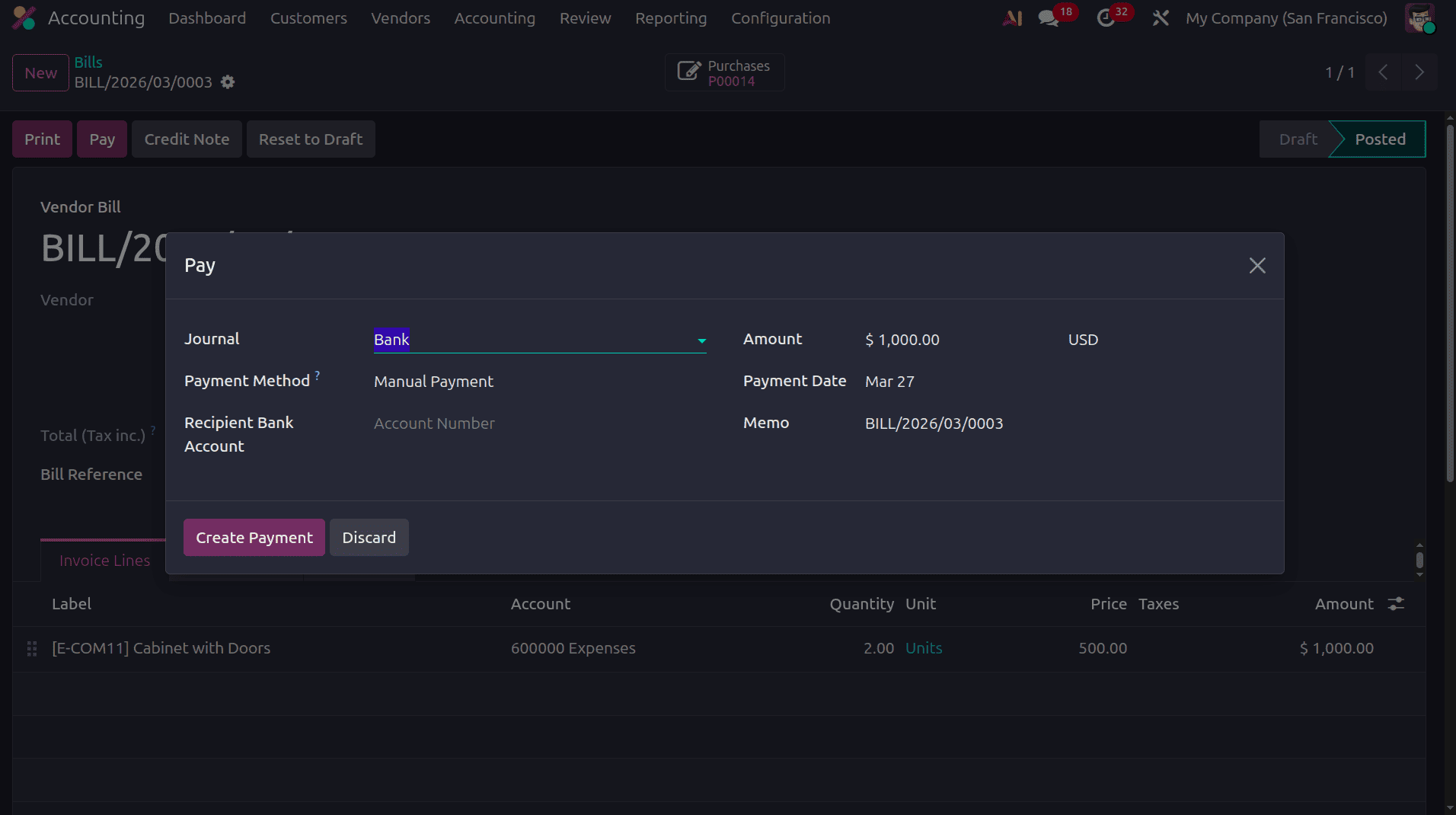Open the Bills breadcrumb link
Viewport: 1456px width, 815px height.
pos(88,62)
